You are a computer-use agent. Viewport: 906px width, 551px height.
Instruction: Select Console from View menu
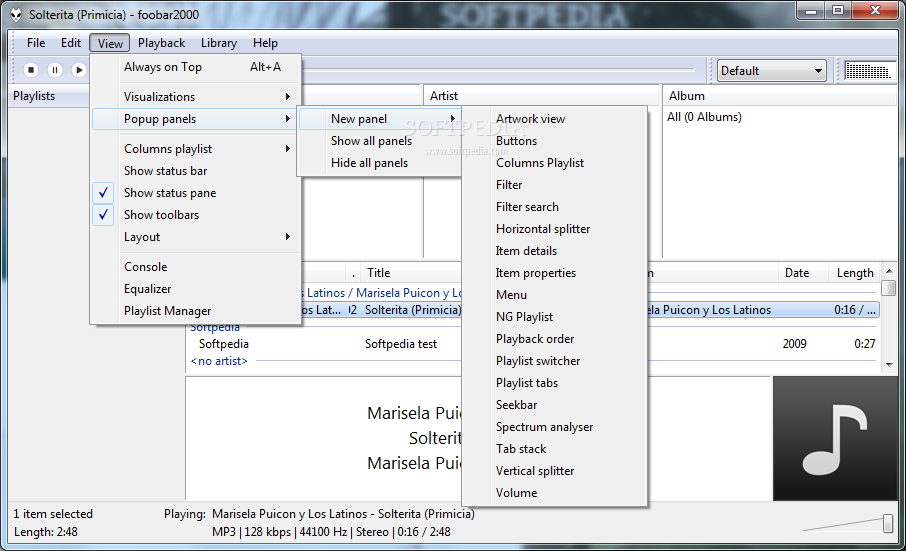(196, 267)
